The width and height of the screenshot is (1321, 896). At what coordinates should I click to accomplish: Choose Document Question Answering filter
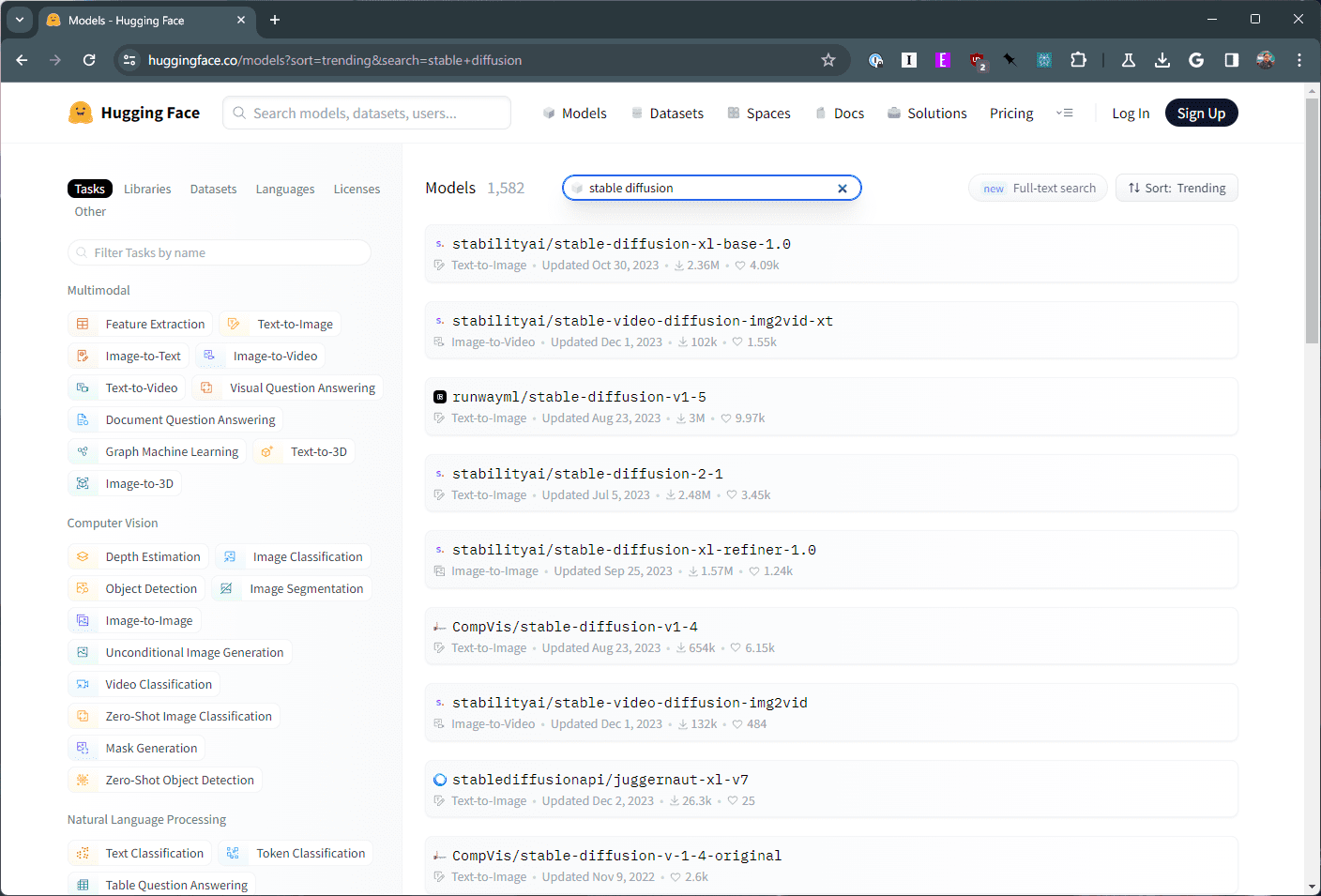tap(175, 419)
